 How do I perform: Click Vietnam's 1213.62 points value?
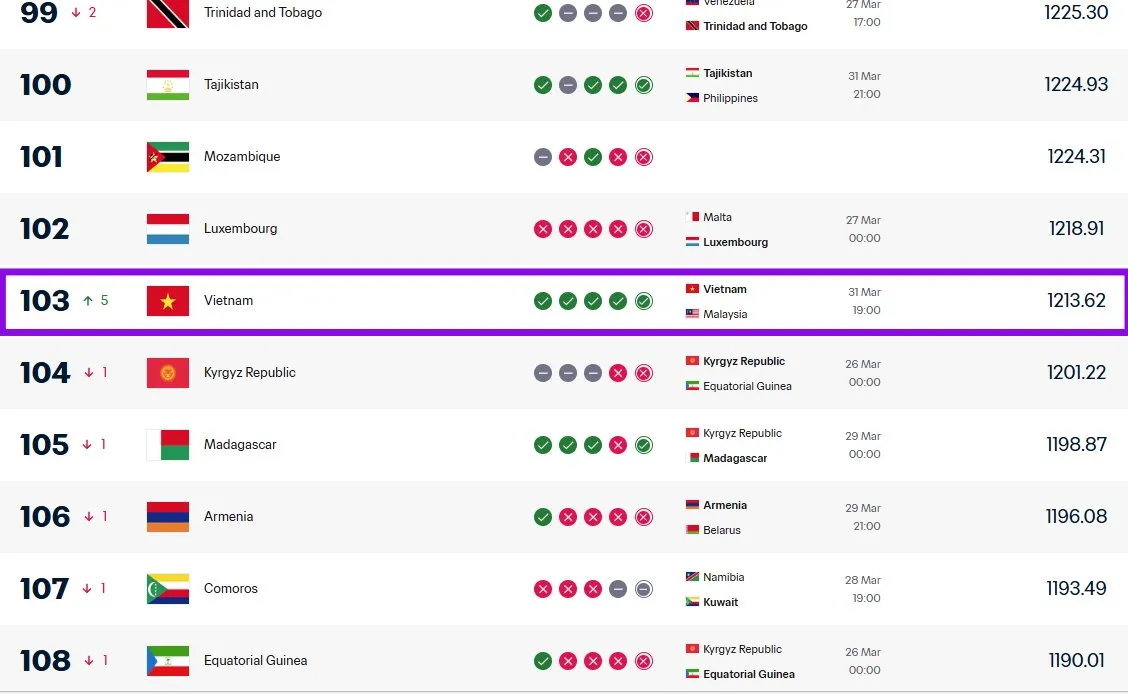coord(1076,301)
